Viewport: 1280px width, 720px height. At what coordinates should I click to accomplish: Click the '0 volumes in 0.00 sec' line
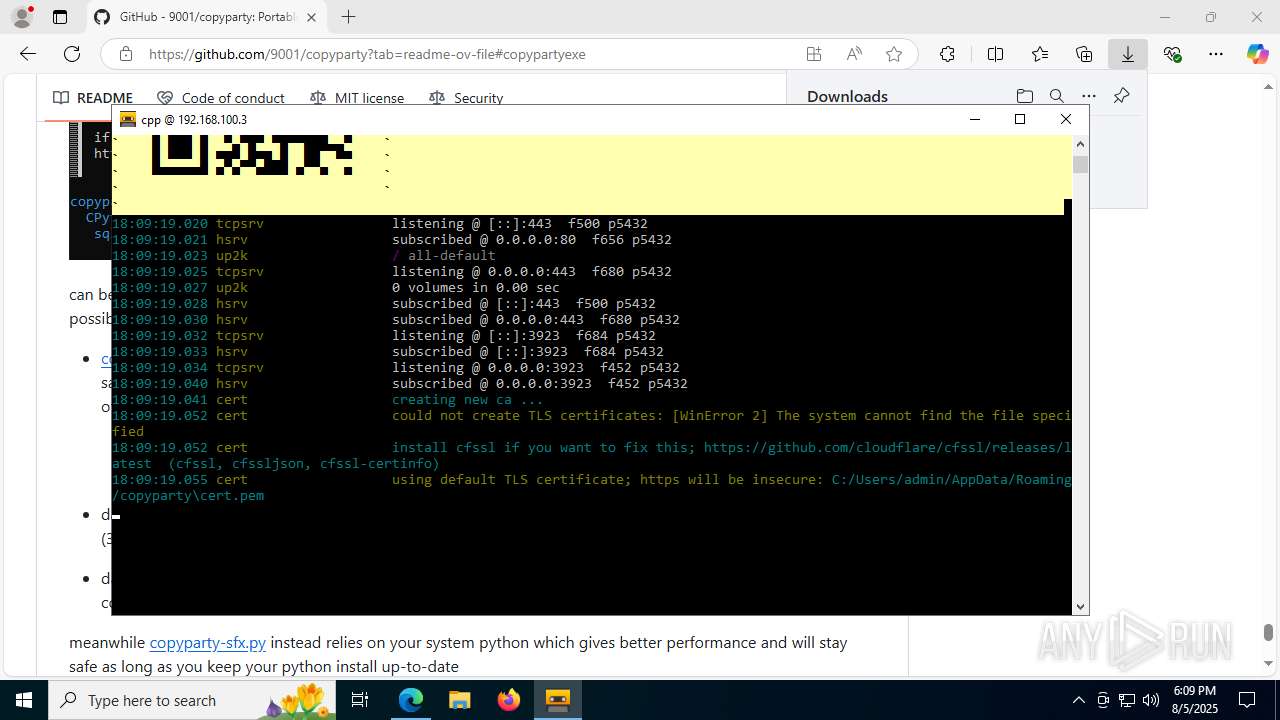click(476, 287)
